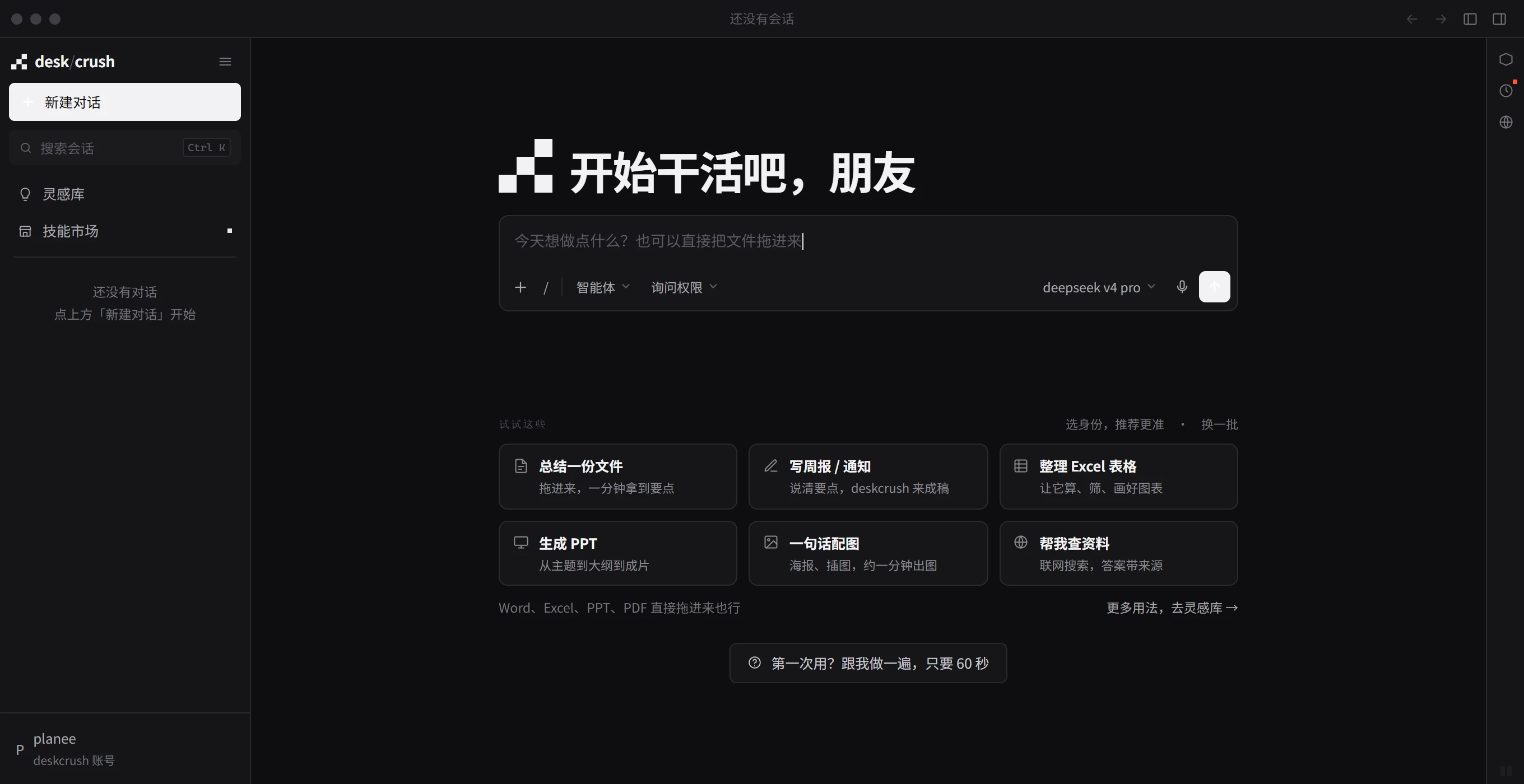The height and width of the screenshot is (784, 1524).
Task: Click the 还没有会话 window title text
Action: click(761, 19)
